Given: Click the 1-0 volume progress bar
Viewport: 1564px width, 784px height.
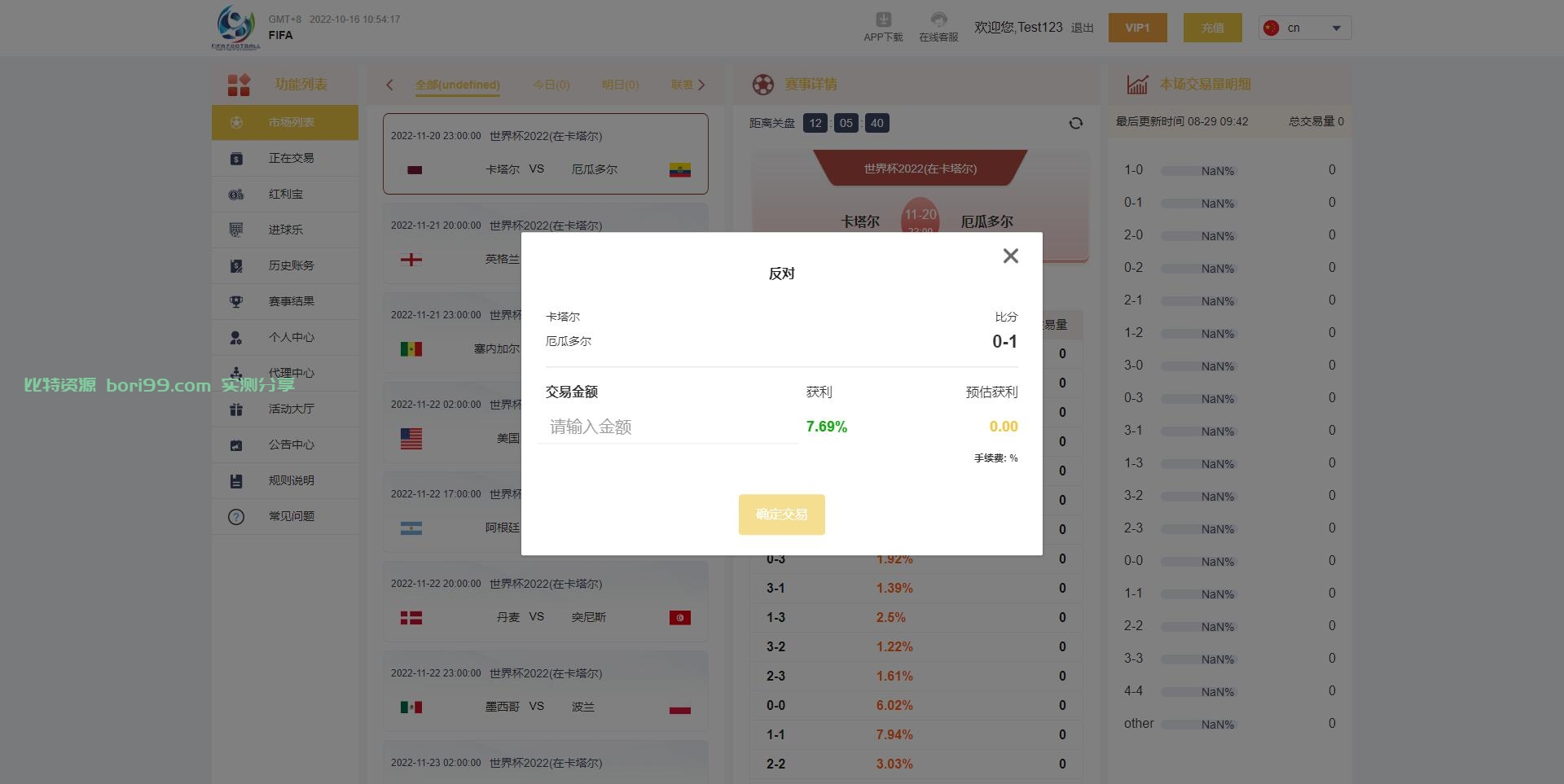Looking at the screenshot, I should point(1197,171).
